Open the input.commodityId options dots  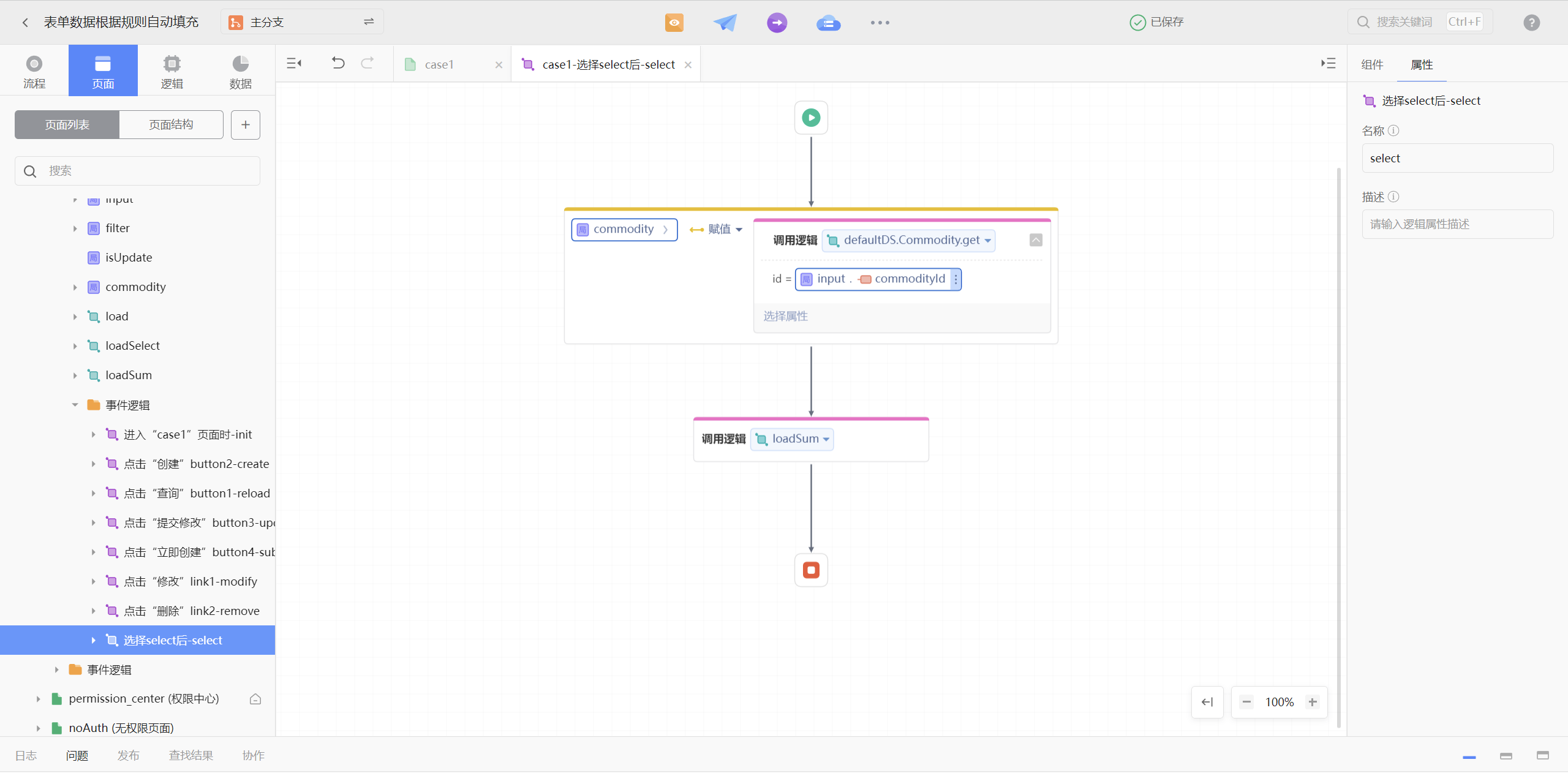pyautogui.click(x=956, y=279)
